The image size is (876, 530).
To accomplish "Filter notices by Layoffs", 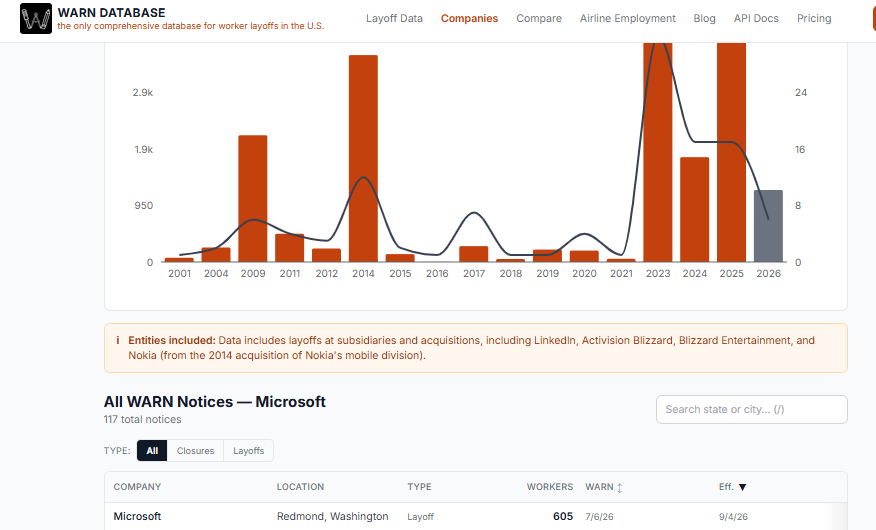I will pyautogui.click(x=249, y=451).
